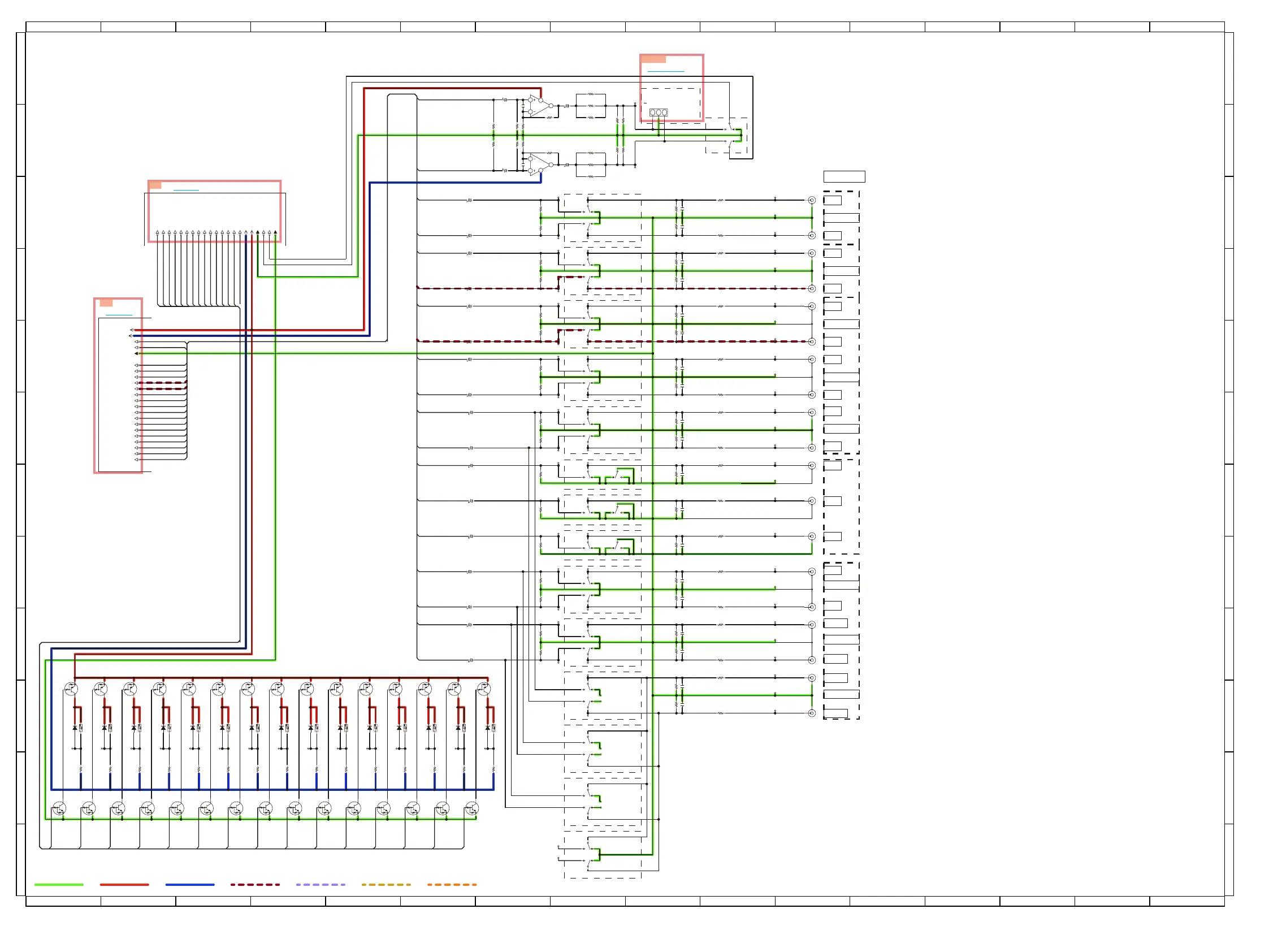Click the orange tag on the tall left block
This screenshot has height=952, width=1282.
(x=106, y=303)
